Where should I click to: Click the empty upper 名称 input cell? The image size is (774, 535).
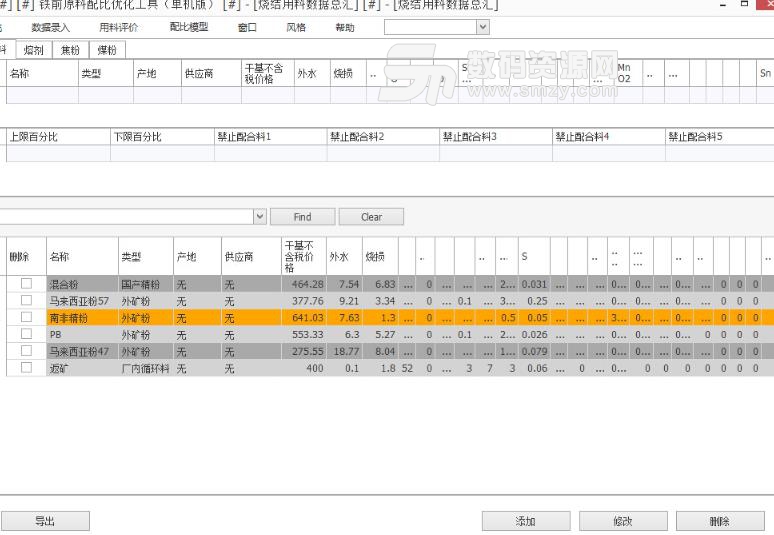pyautogui.click(x=42, y=95)
